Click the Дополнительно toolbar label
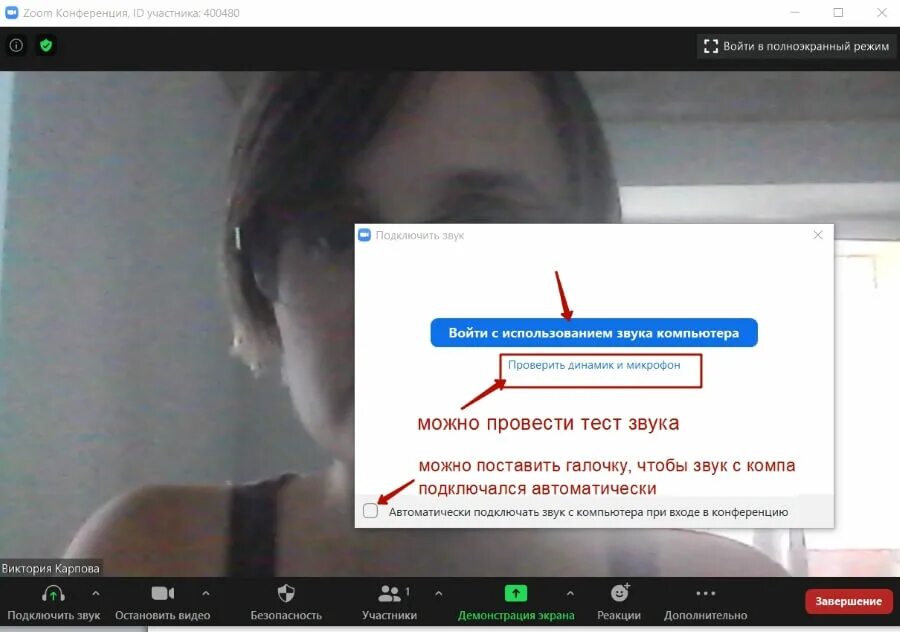Image resolution: width=900 pixels, height=632 pixels. point(705,615)
